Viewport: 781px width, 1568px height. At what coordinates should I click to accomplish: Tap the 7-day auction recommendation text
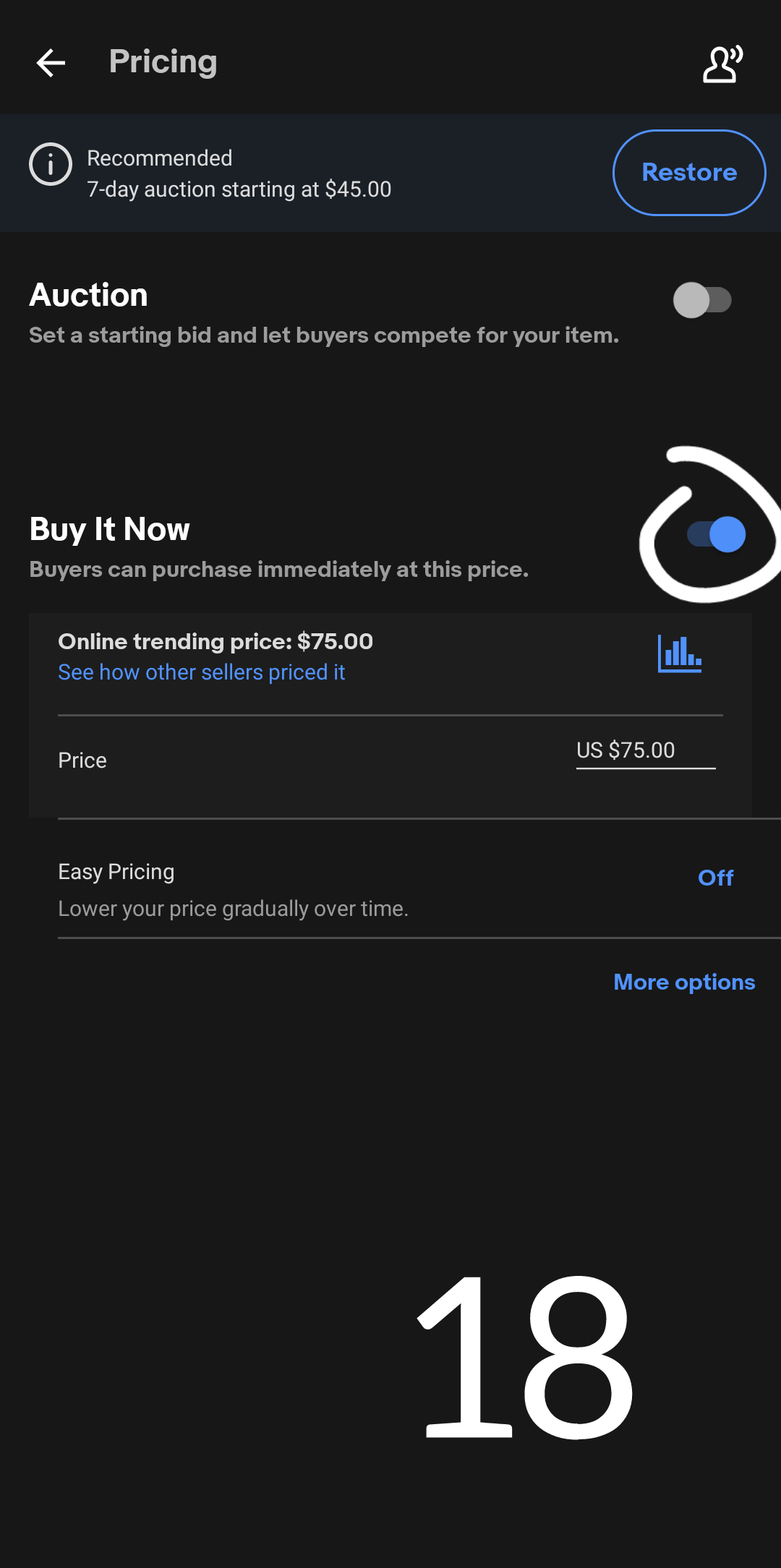click(x=239, y=189)
